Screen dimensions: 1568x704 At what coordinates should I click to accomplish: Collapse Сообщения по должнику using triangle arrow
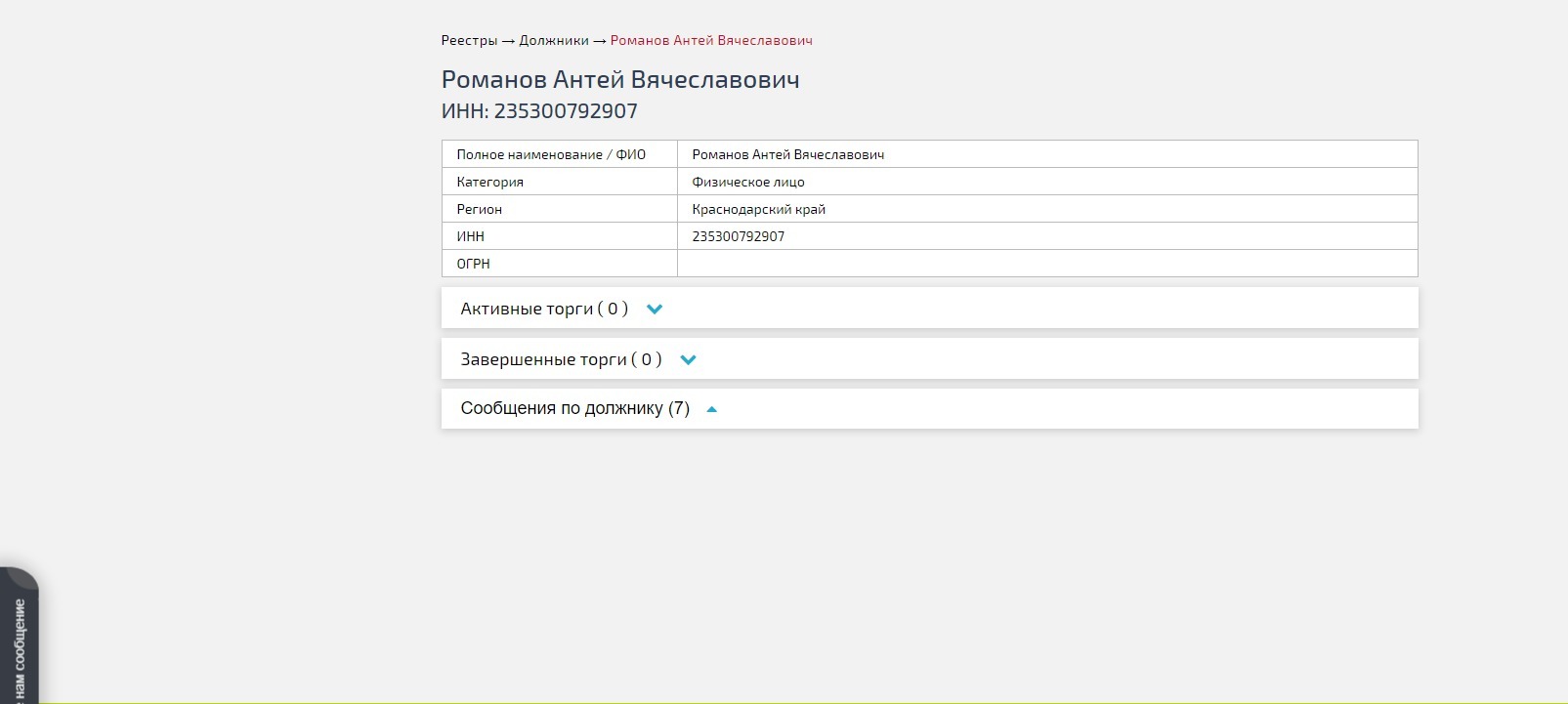711,410
